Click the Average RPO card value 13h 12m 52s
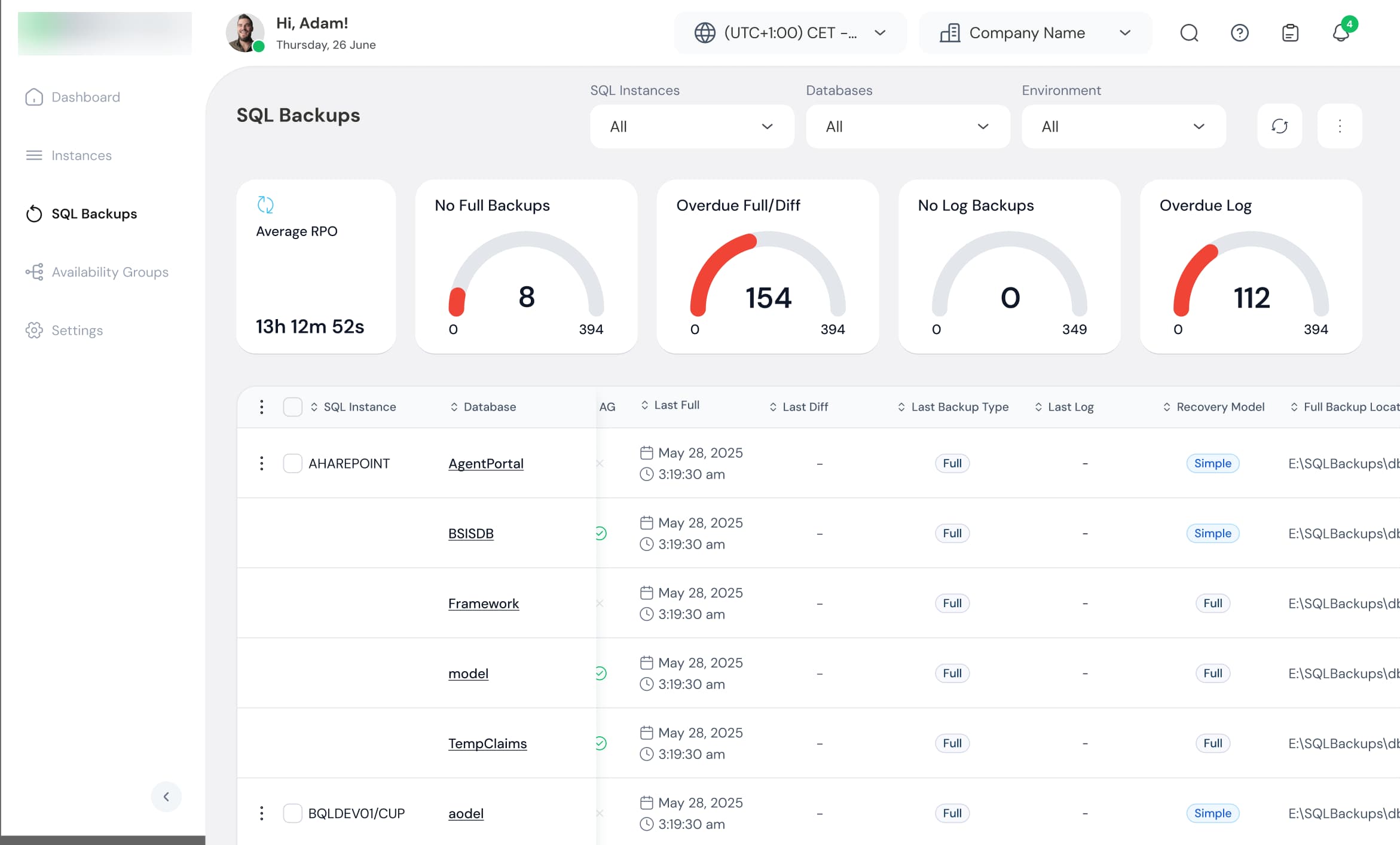 (x=310, y=326)
